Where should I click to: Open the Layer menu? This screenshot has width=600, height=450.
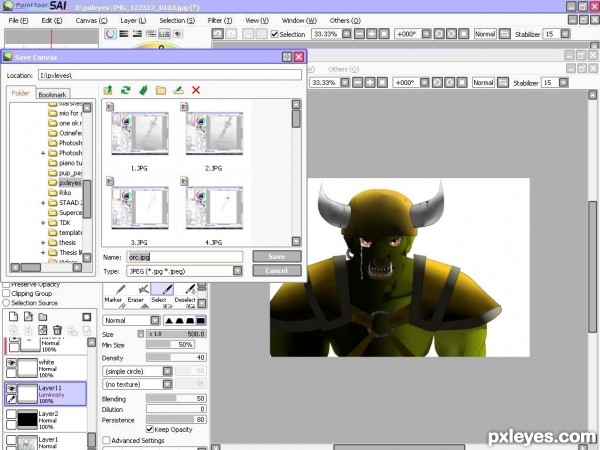133,20
